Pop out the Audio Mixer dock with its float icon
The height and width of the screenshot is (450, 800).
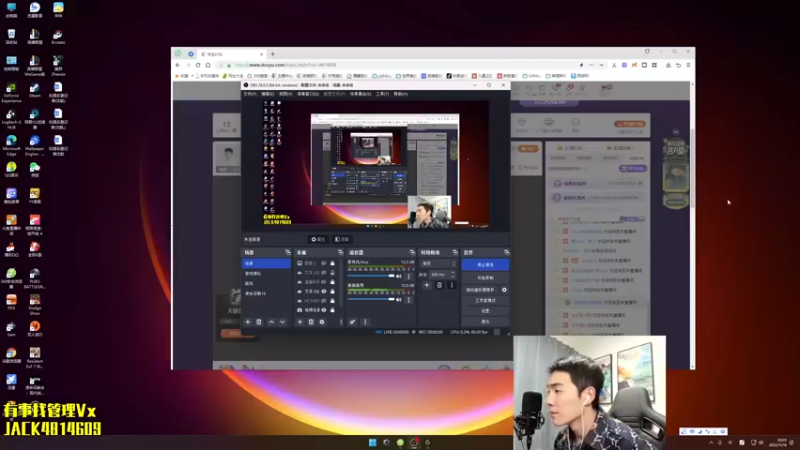tap(412, 253)
